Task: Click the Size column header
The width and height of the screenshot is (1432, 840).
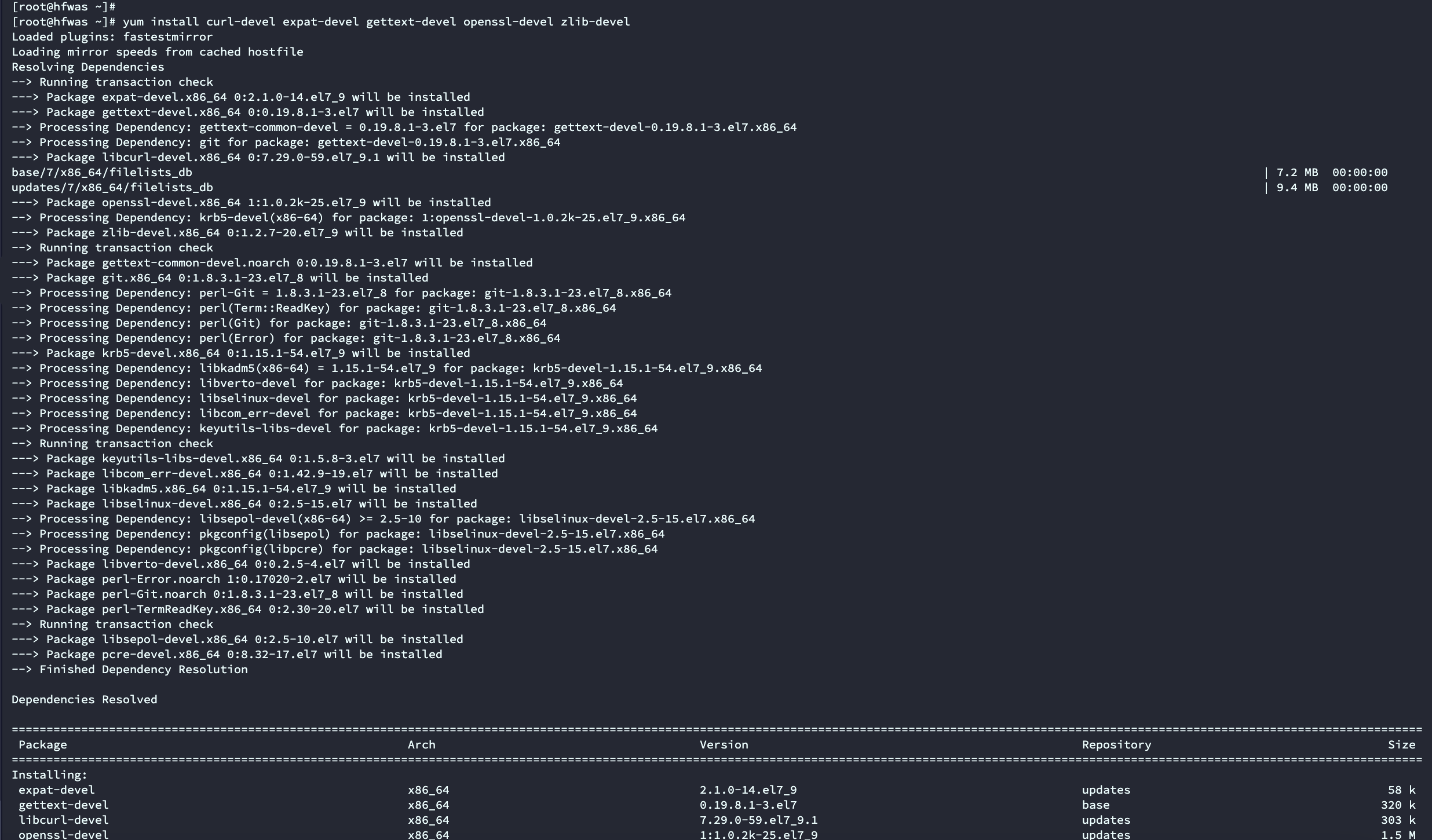Action: [1401, 745]
